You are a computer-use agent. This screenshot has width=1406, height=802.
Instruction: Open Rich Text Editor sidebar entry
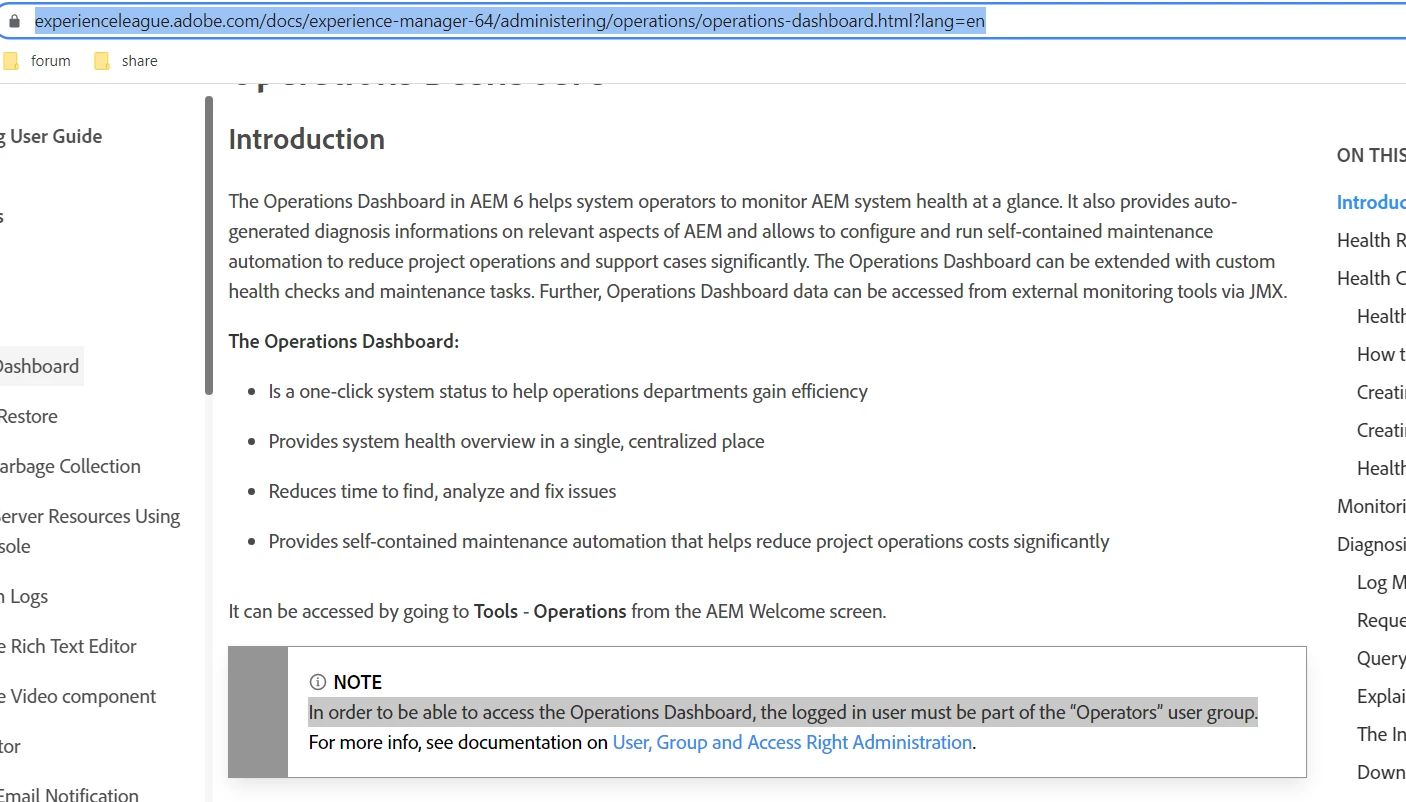click(x=68, y=646)
